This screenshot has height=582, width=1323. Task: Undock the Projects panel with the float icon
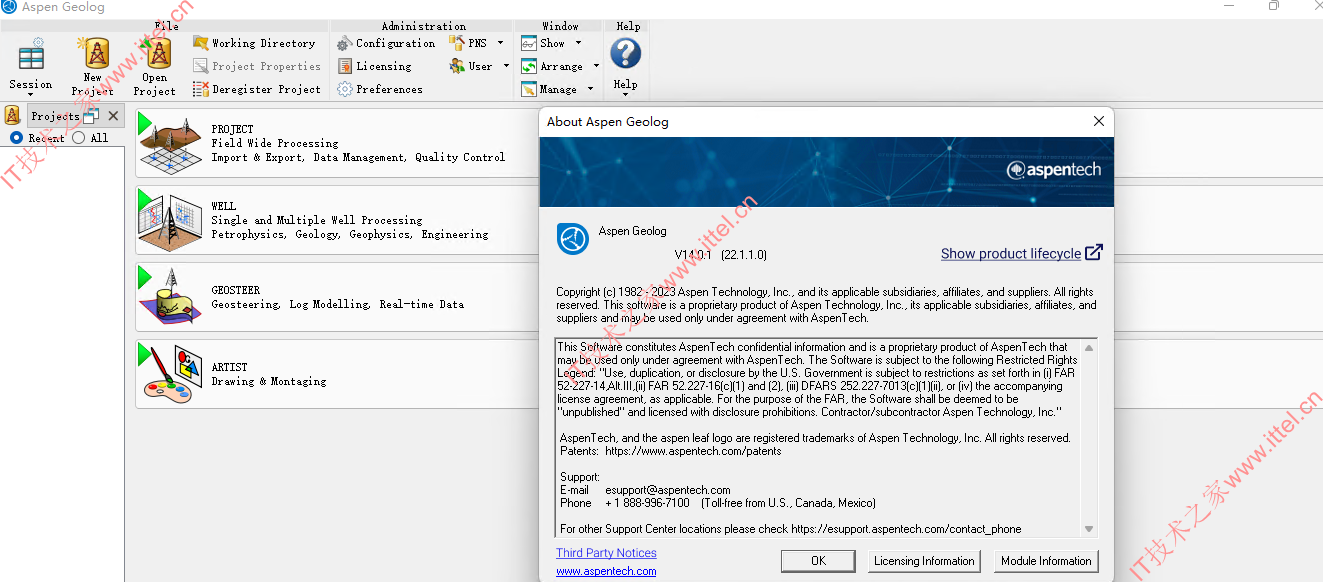point(91,116)
